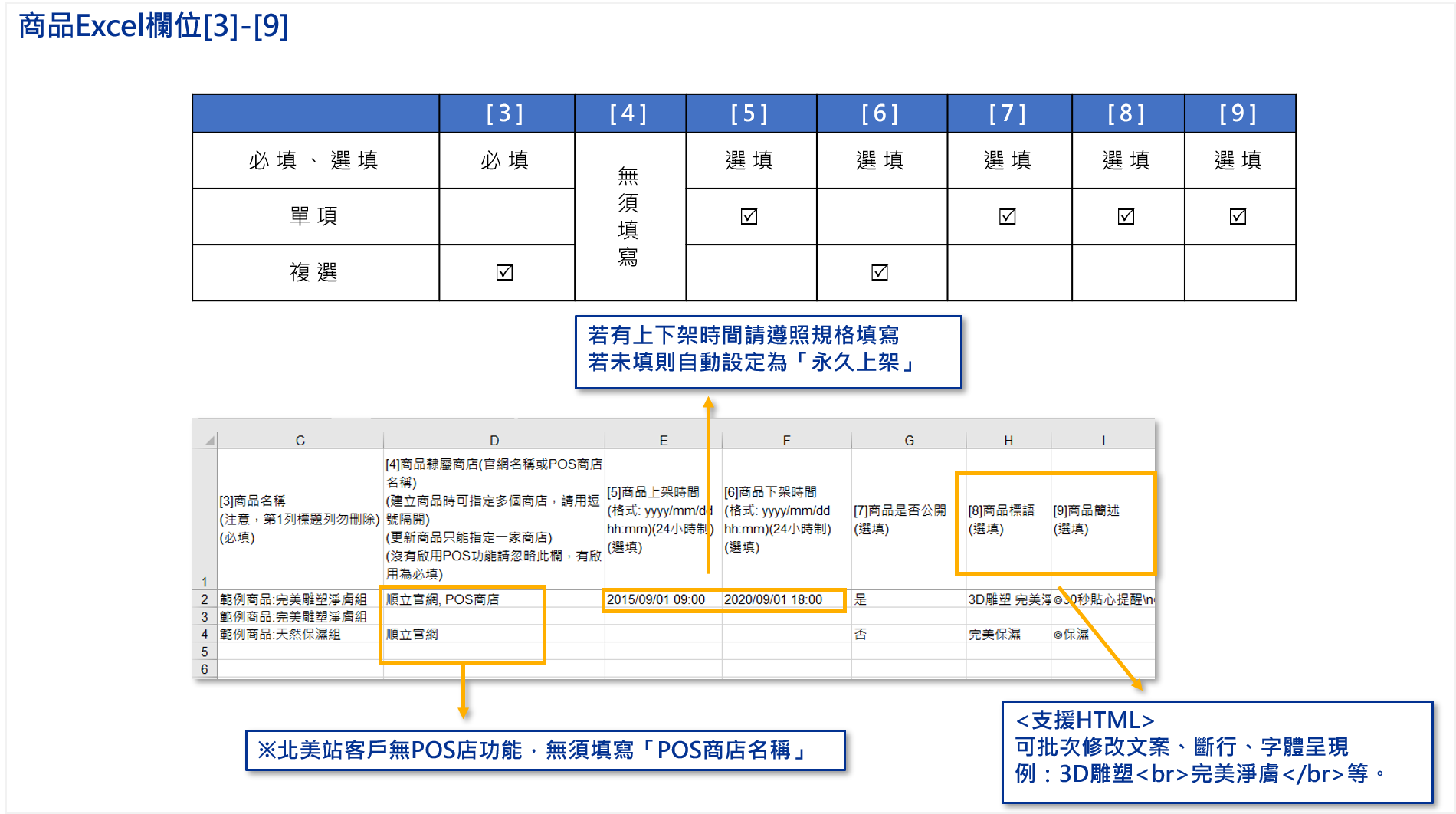Image resolution: width=1456 pixels, height=814 pixels.
Task: Click column G header
Action: (909, 441)
